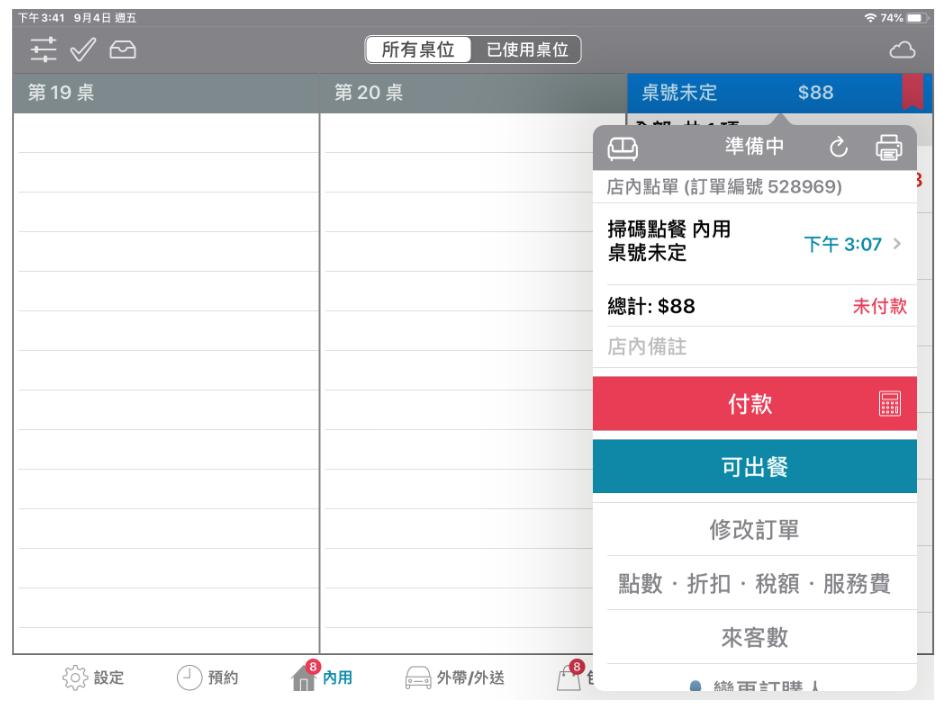The width and height of the screenshot is (943, 706).
Task: Go to the 預約 reservations tab
Action: click(208, 678)
